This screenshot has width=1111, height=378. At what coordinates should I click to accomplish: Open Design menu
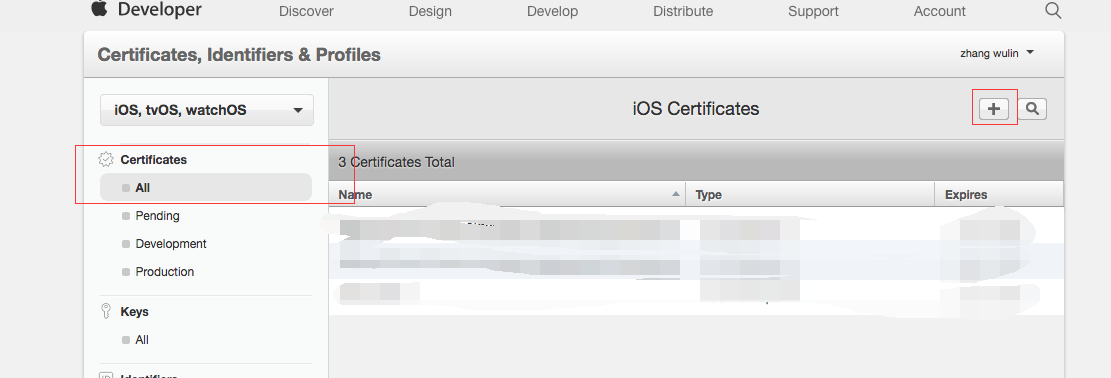431,11
